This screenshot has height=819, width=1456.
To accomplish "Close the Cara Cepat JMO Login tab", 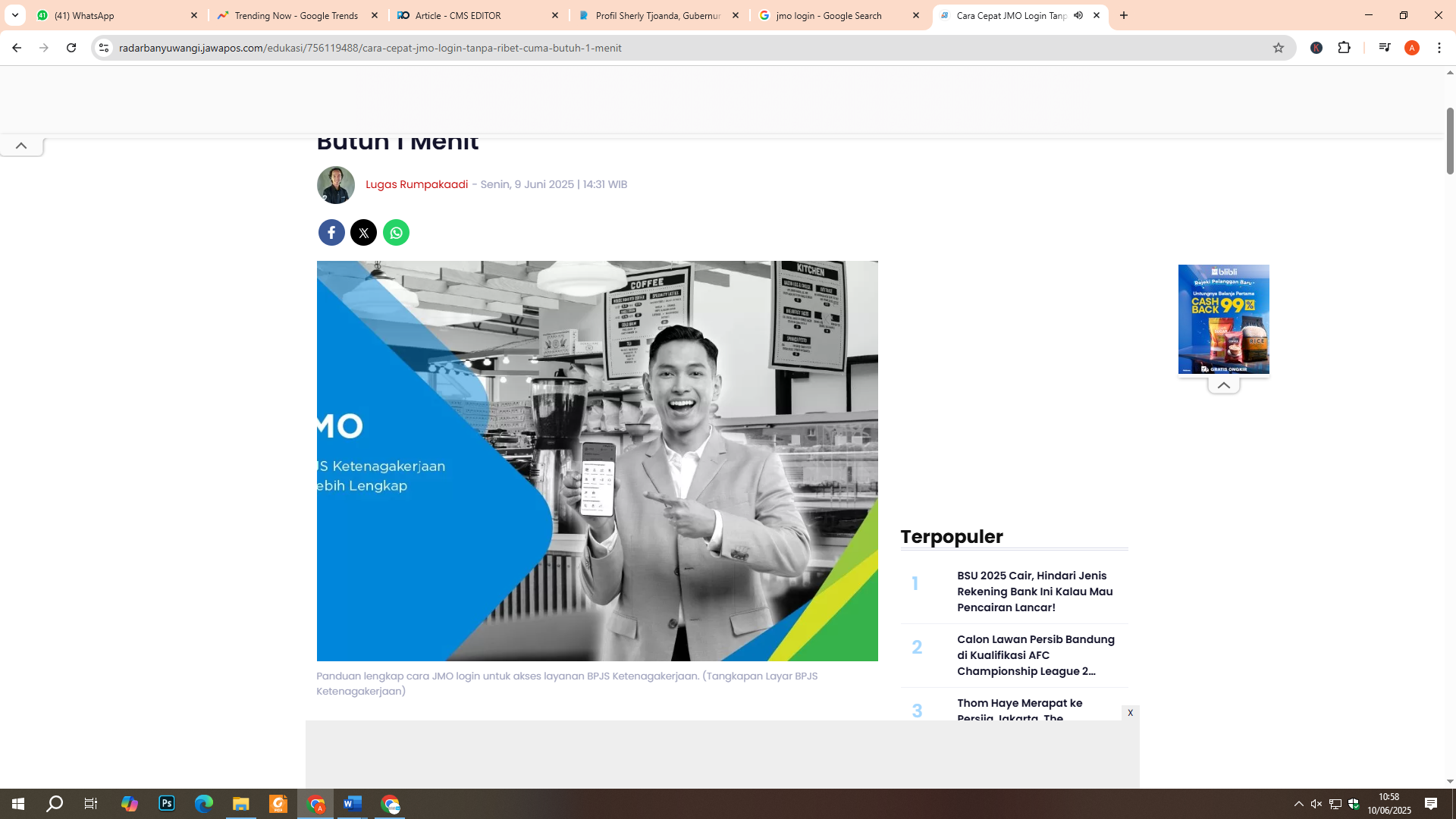I will tap(1097, 15).
